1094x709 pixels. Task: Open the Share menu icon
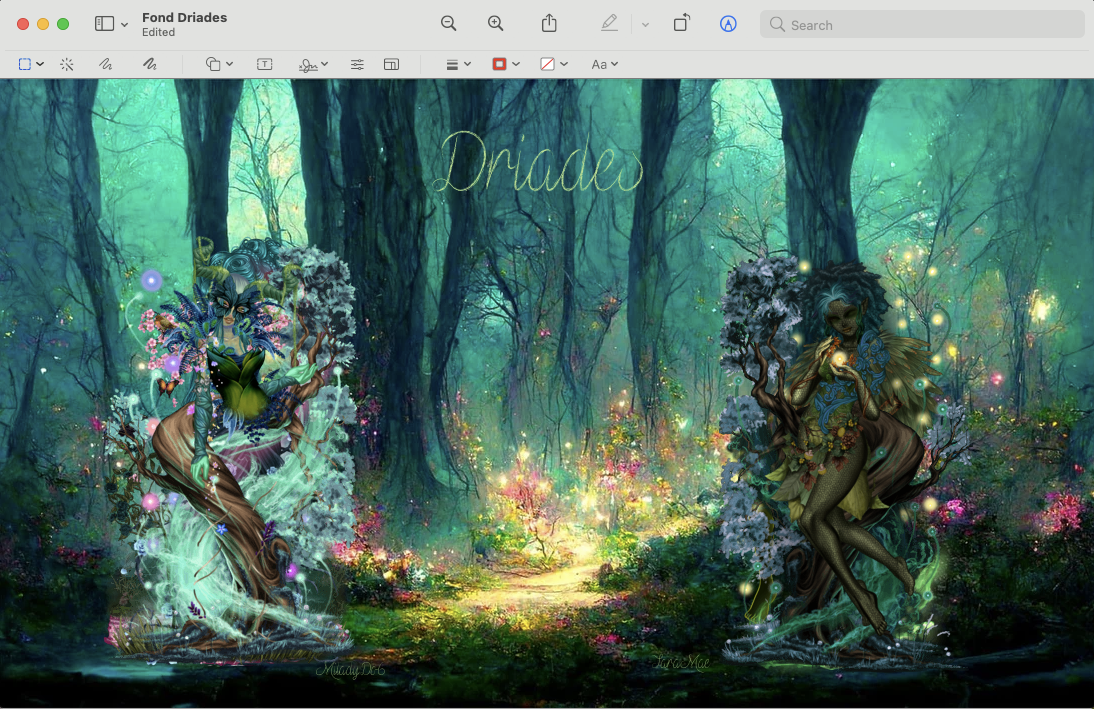[549, 24]
